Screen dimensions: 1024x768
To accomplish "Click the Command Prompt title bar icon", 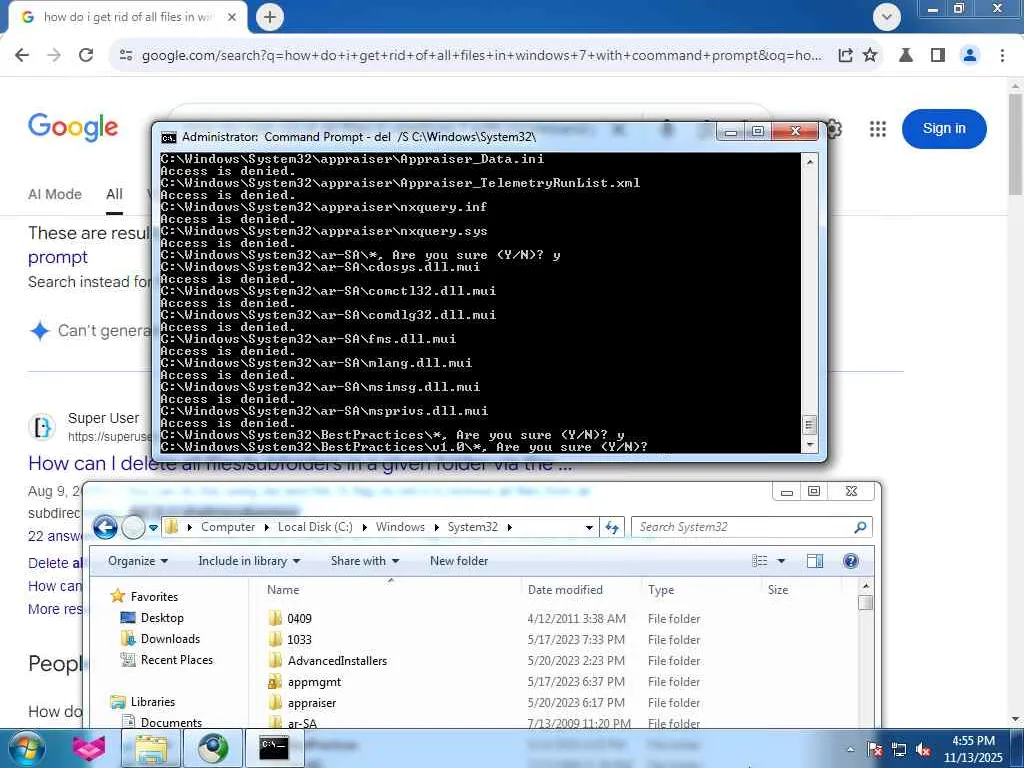I will (168, 137).
